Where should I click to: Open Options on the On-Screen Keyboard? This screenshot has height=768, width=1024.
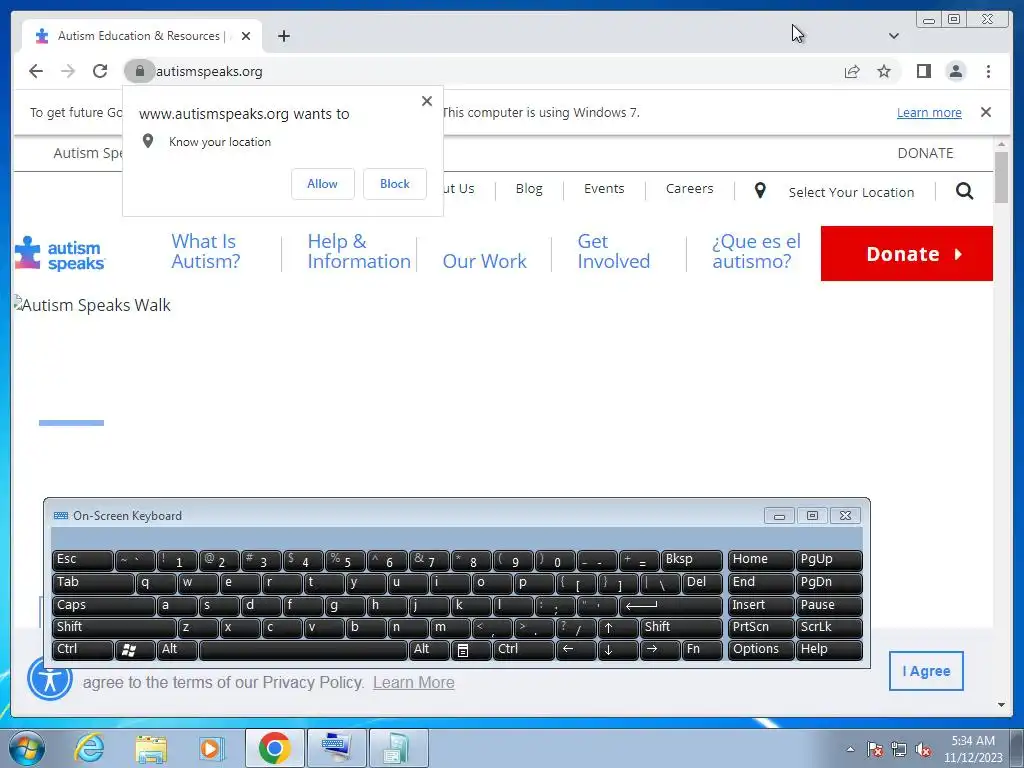pyautogui.click(x=761, y=650)
